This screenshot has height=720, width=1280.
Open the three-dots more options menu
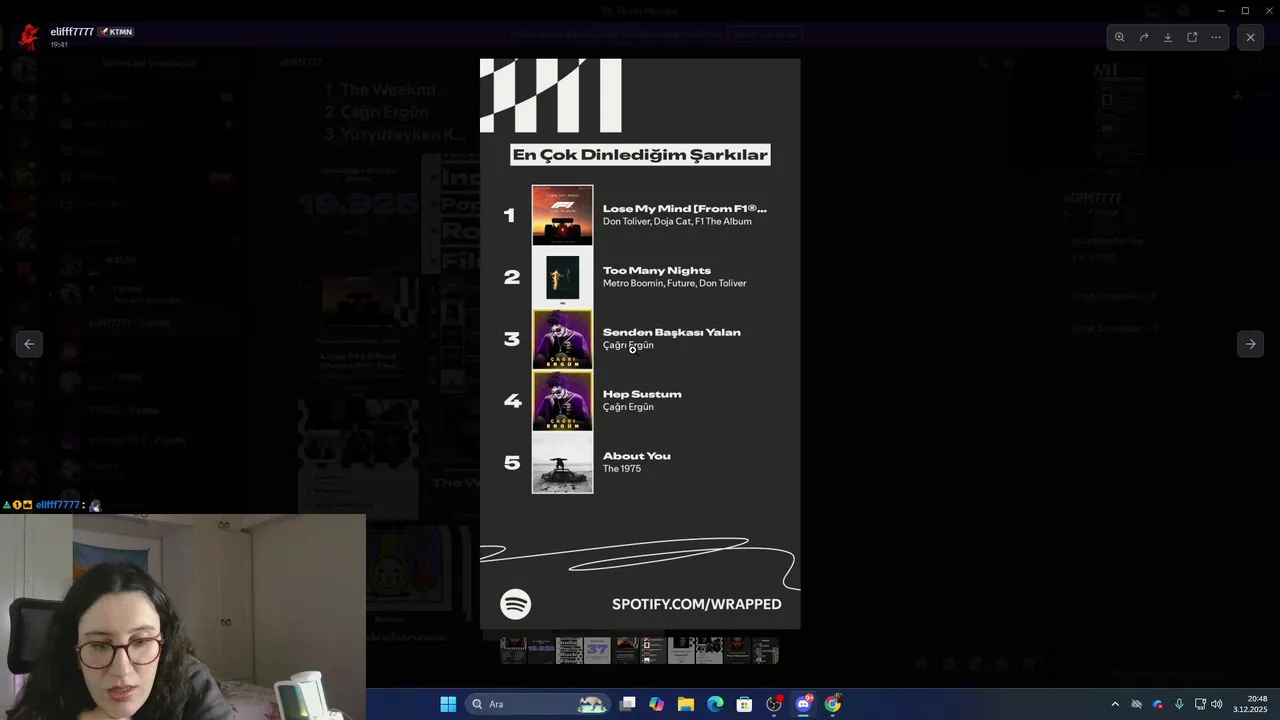click(x=1216, y=37)
